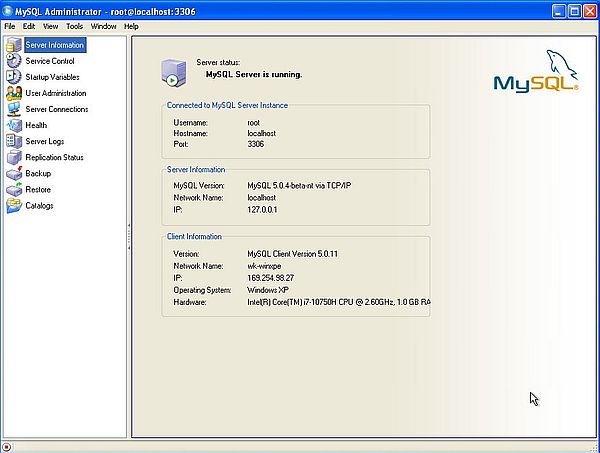Image resolution: width=600 pixels, height=453 pixels.
Task: Click 'MySQL Server is running.' status text
Action: (254, 74)
